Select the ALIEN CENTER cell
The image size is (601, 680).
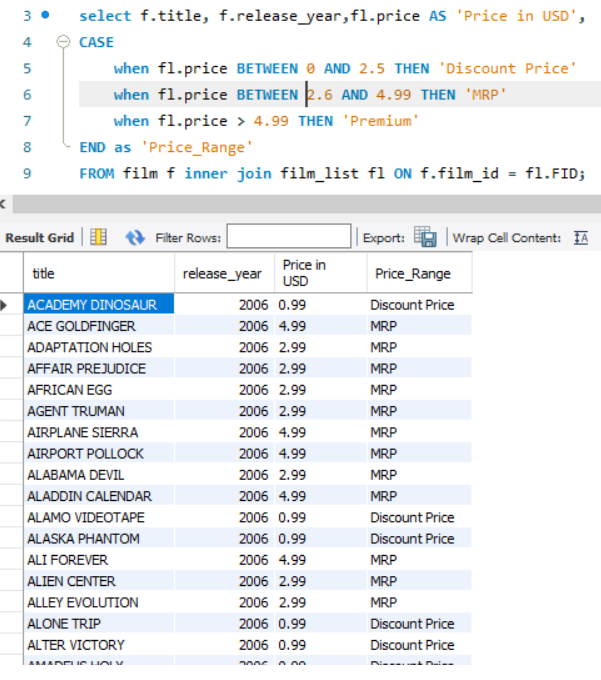coord(99,581)
